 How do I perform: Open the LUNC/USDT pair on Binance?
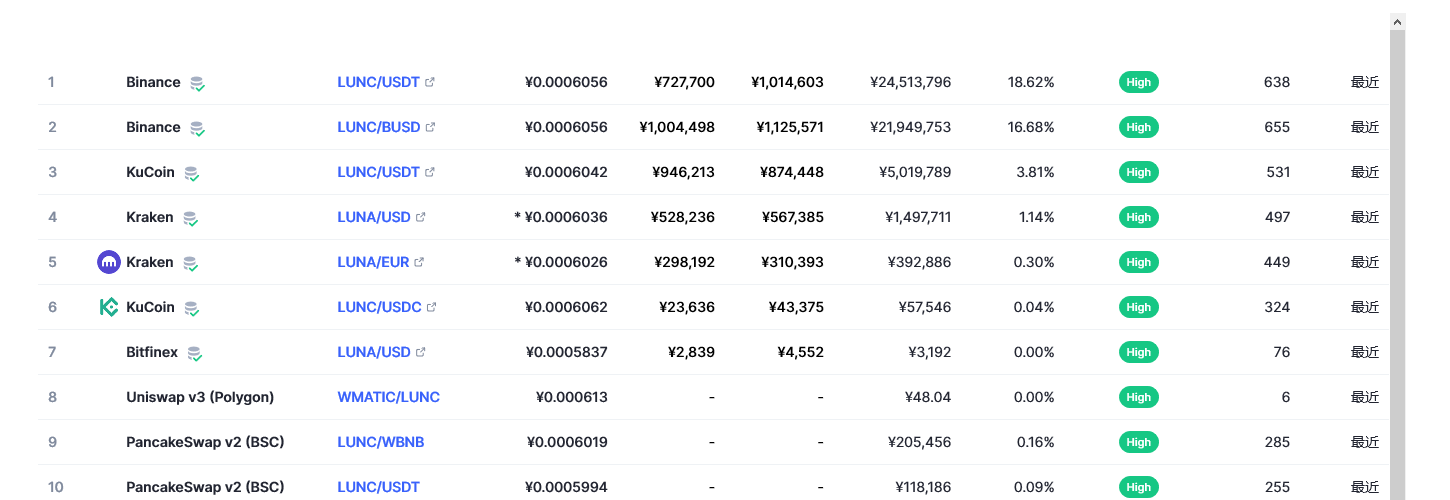click(x=378, y=82)
